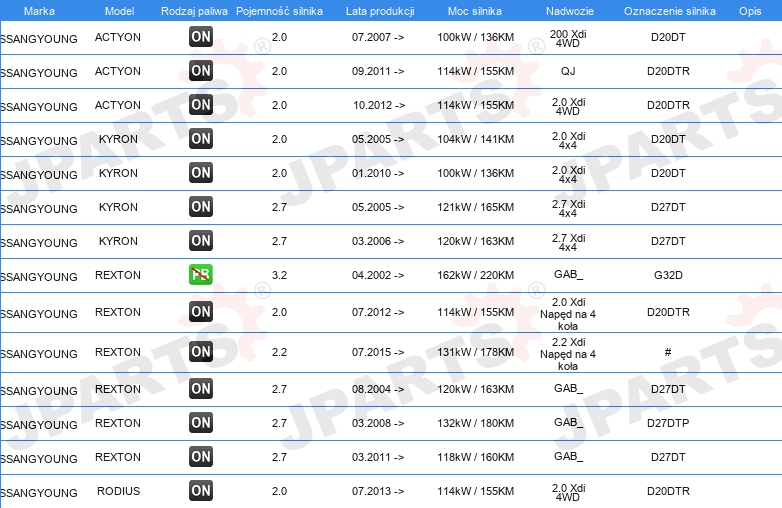The height and width of the screenshot is (508, 782).
Task: Select the production date 10.2012 -> cell
Action: 379,105
